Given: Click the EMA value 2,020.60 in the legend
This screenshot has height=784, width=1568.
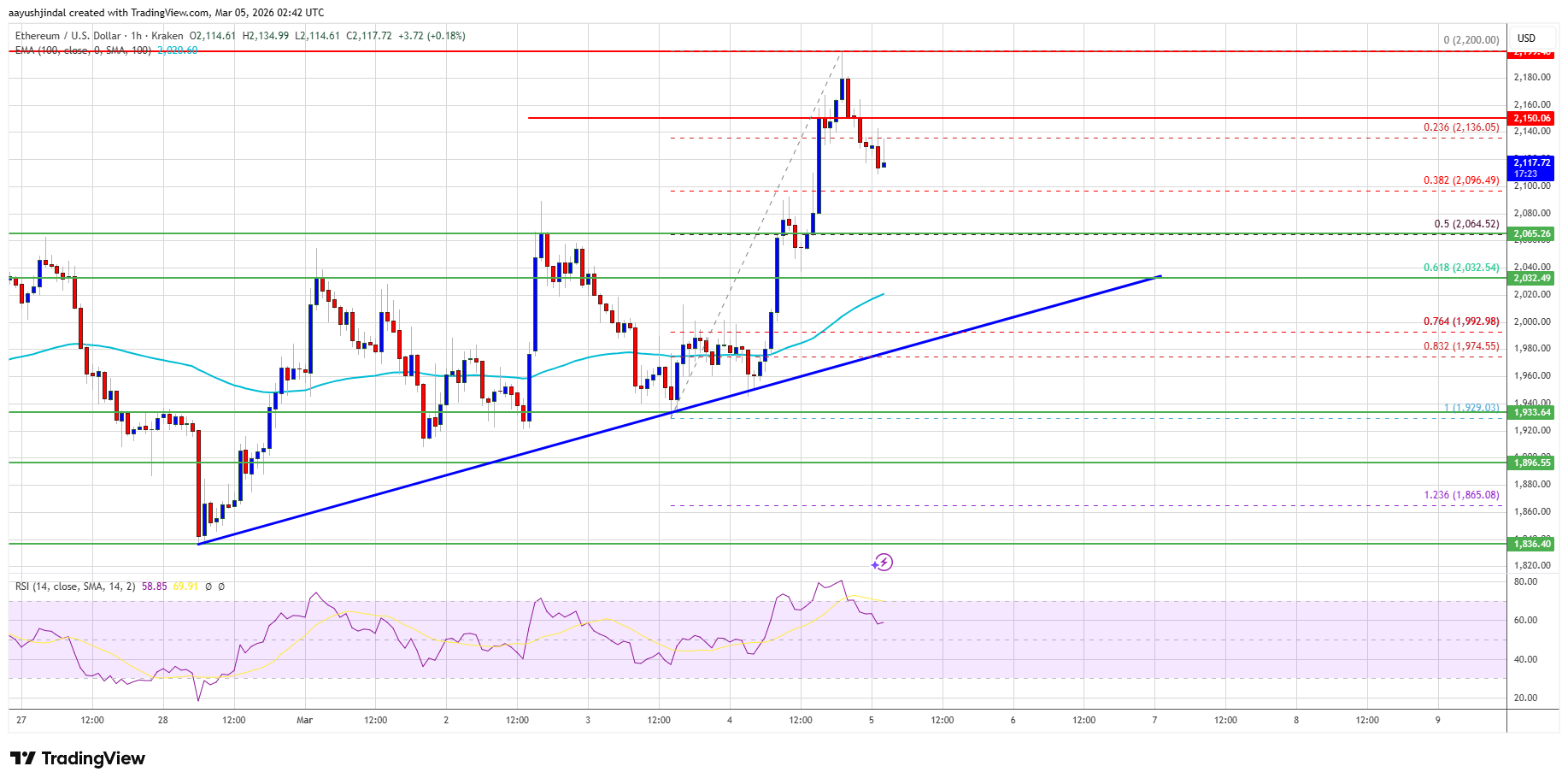Looking at the screenshot, I should [x=175, y=50].
